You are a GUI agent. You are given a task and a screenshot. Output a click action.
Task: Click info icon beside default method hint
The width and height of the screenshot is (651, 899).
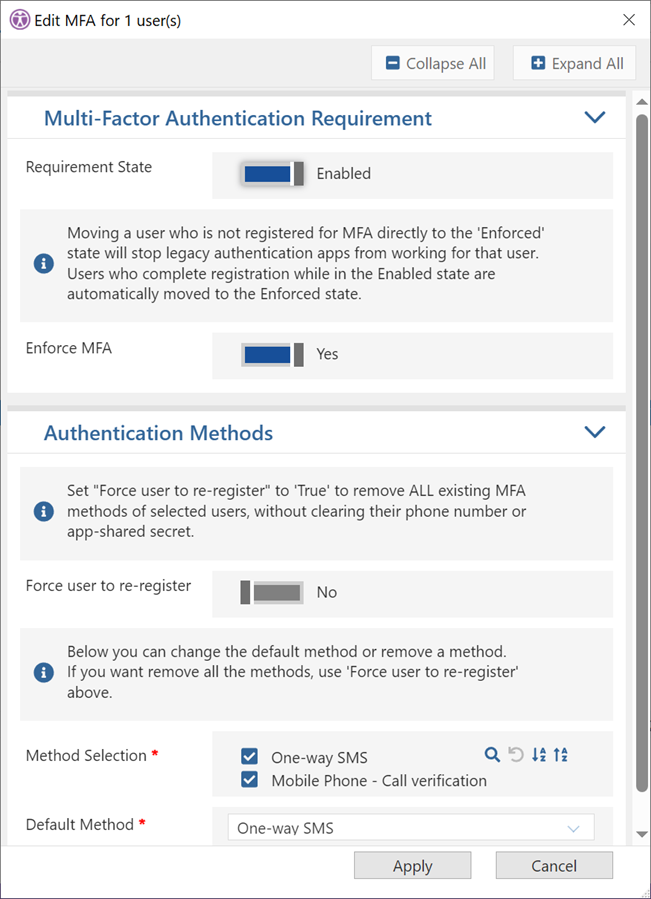(x=44, y=673)
